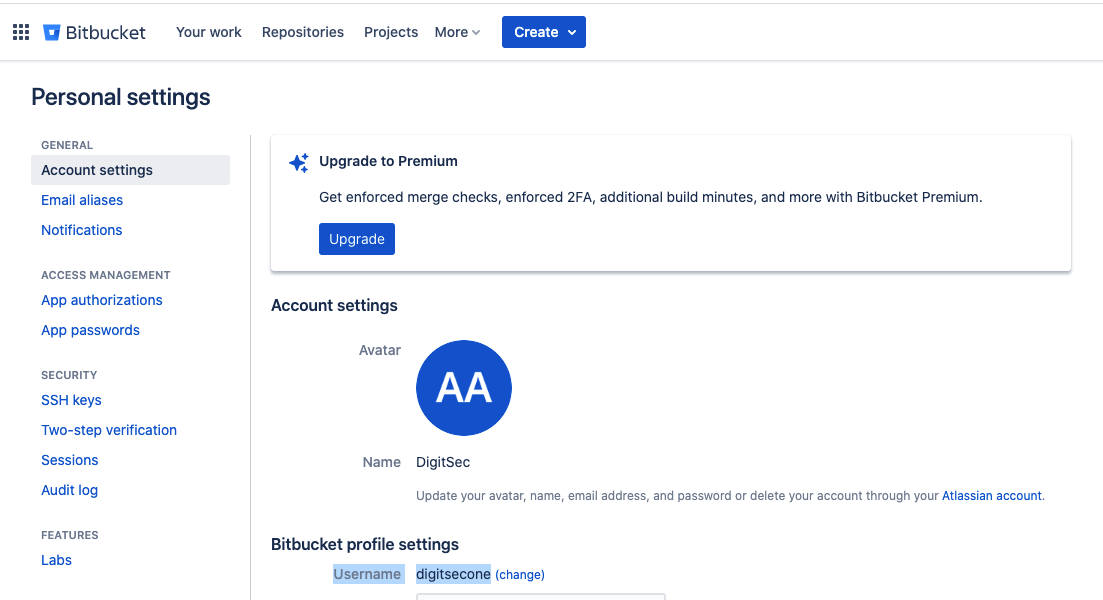Click the Personal settings heading
The width and height of the screenshot is (1103, 600).
point(121,97)
